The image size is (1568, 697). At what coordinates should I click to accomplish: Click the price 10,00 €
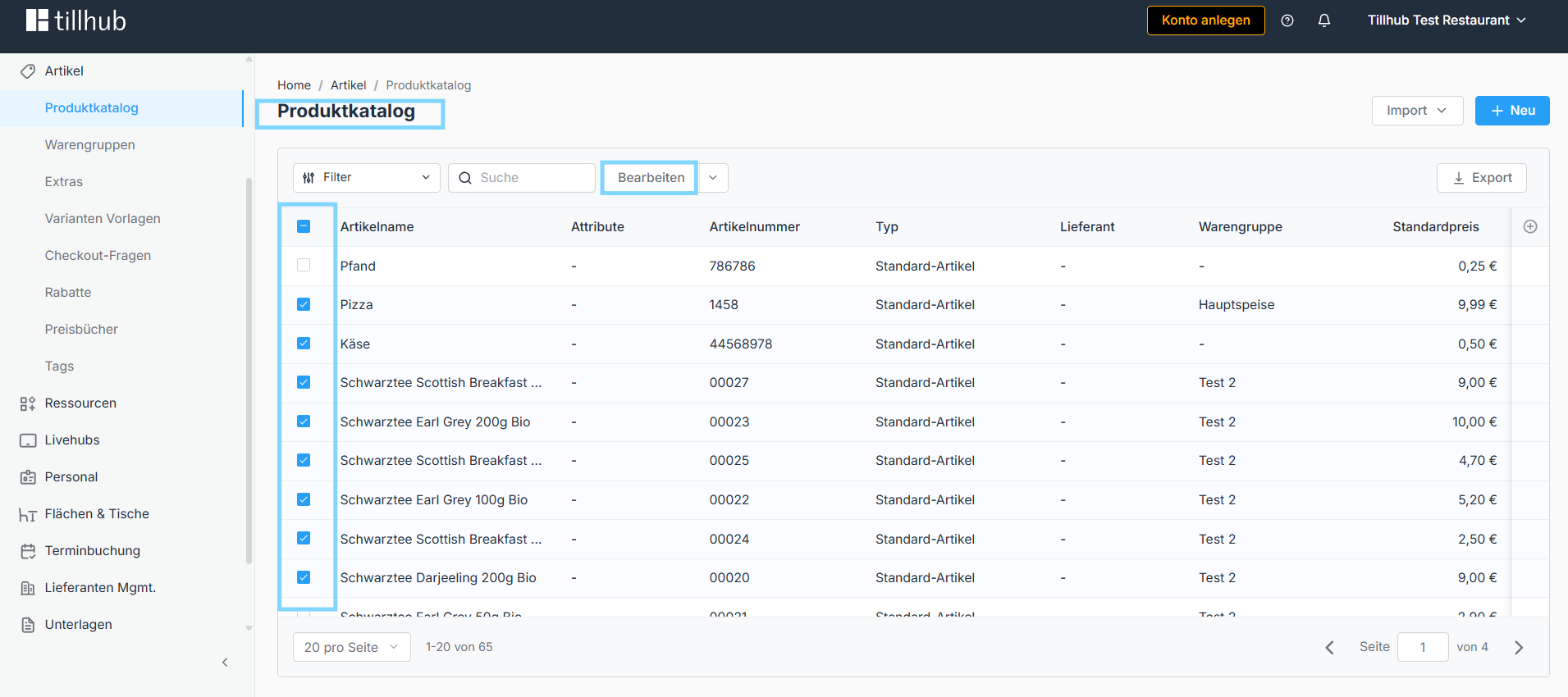(x=1474, y=422)
